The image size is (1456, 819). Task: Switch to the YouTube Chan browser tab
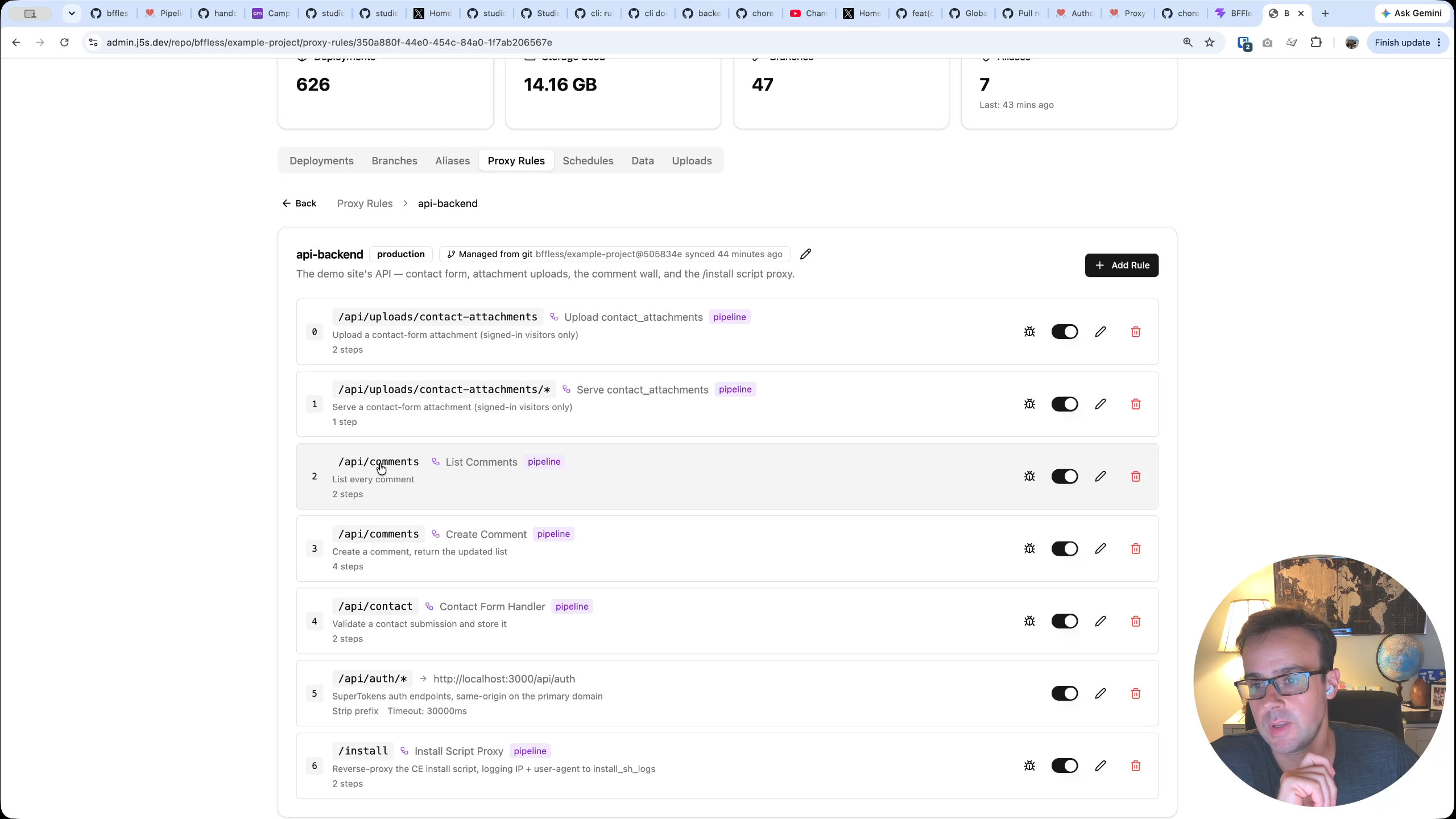[x=808, y=13]
